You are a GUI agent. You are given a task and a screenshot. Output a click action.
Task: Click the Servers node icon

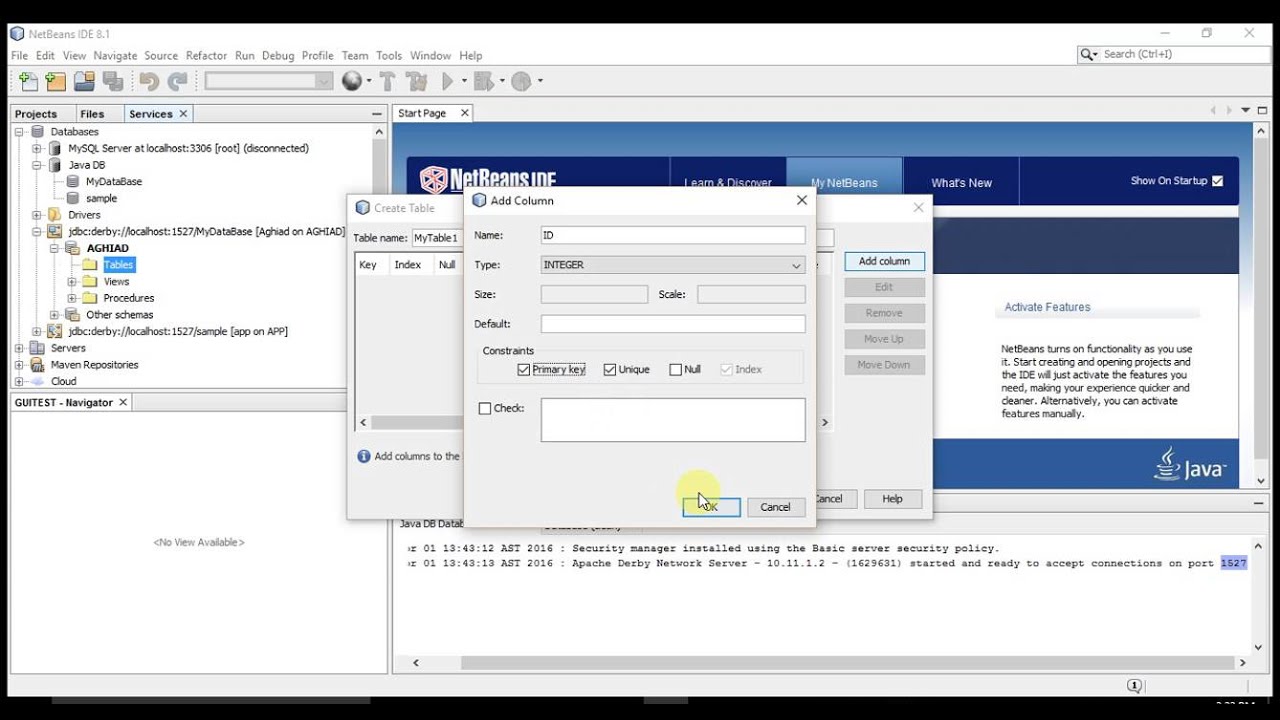[38, 348]
